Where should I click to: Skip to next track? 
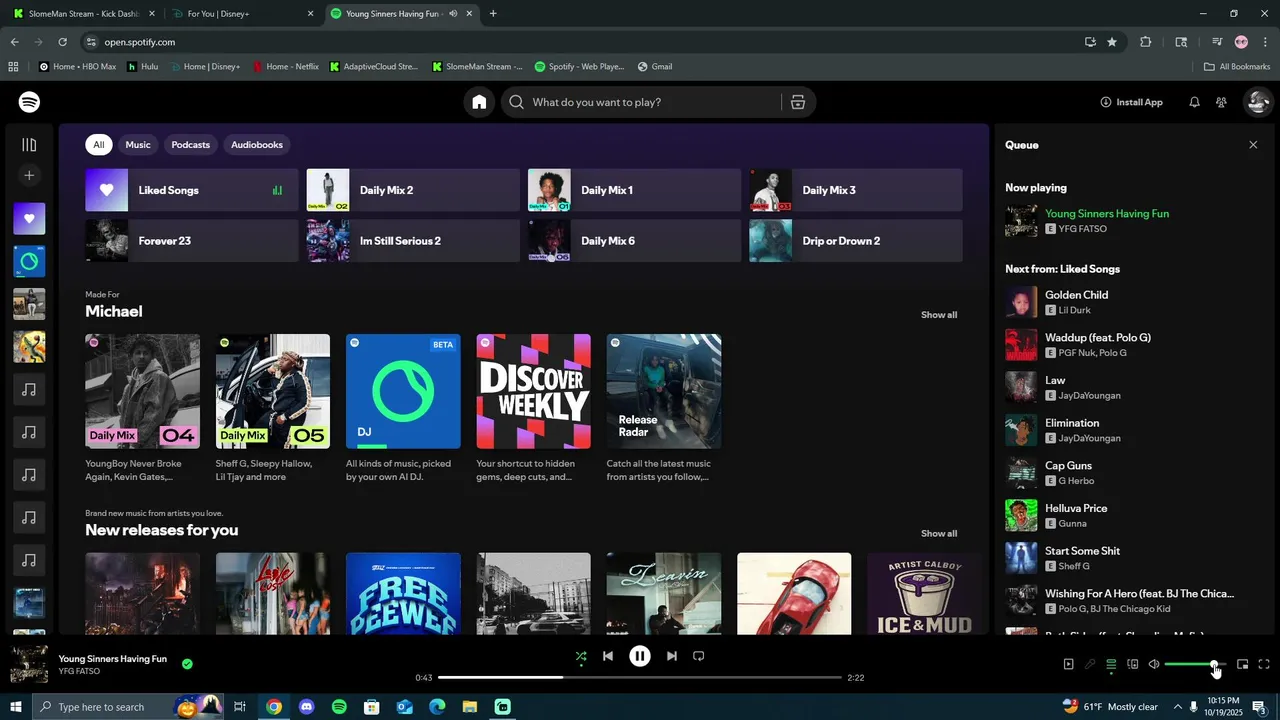click(x=672, y=656)
